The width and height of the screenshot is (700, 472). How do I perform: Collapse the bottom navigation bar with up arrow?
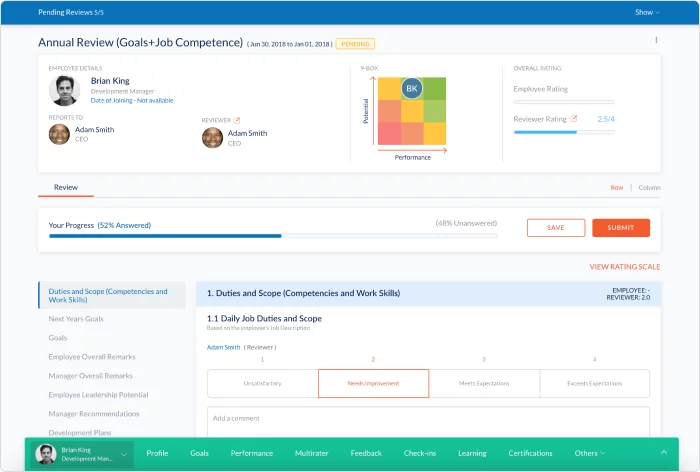pos(664,452)
